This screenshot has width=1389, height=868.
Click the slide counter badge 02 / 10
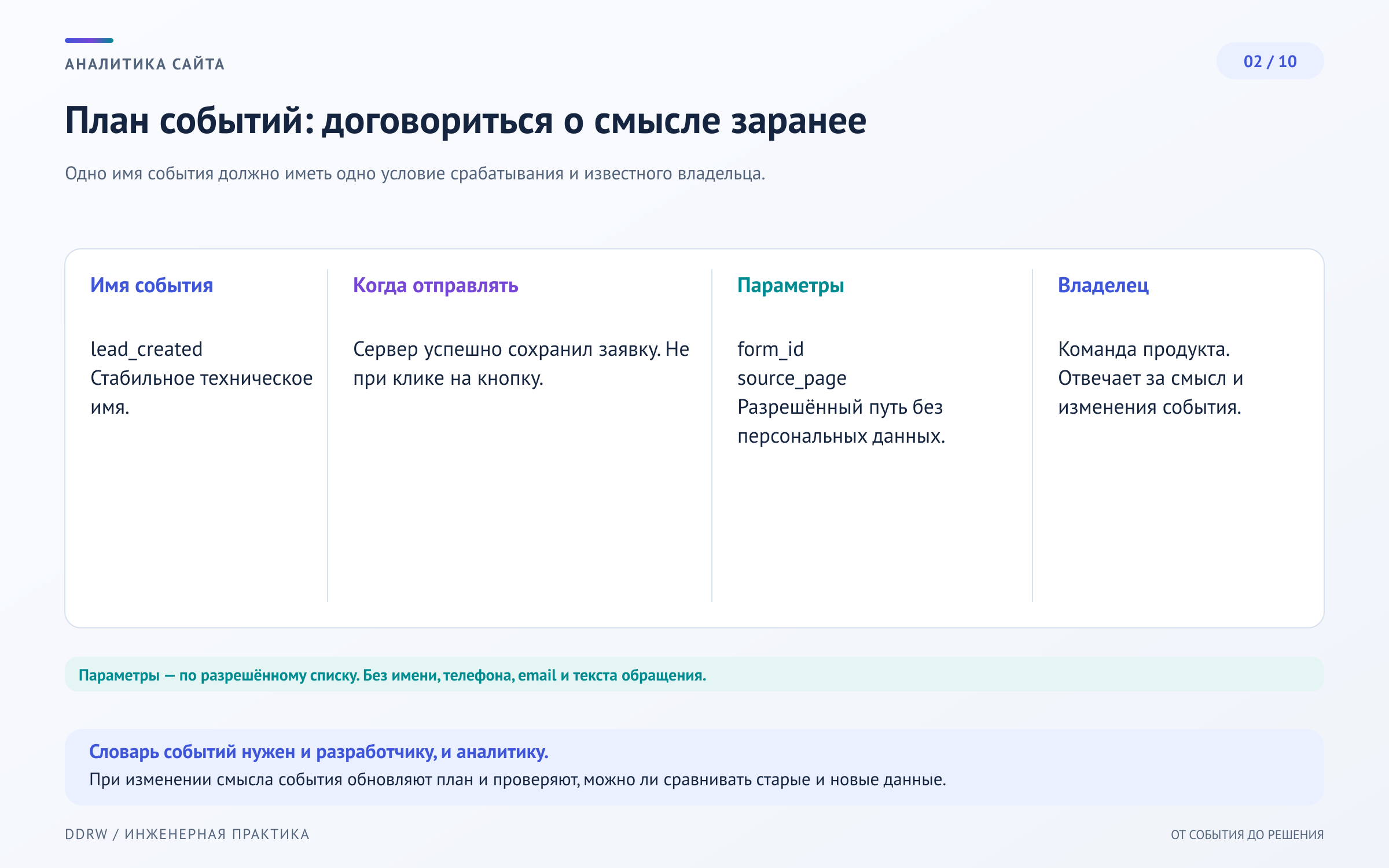click(1270, 61)
